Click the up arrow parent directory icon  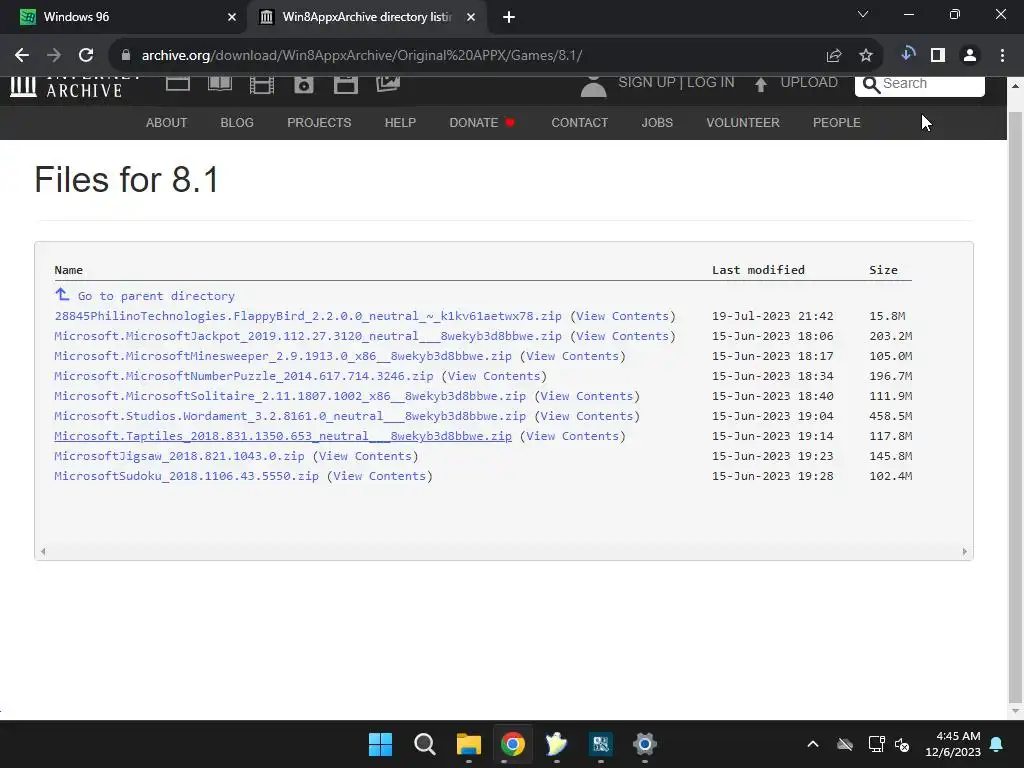click(x=62, y=295)
